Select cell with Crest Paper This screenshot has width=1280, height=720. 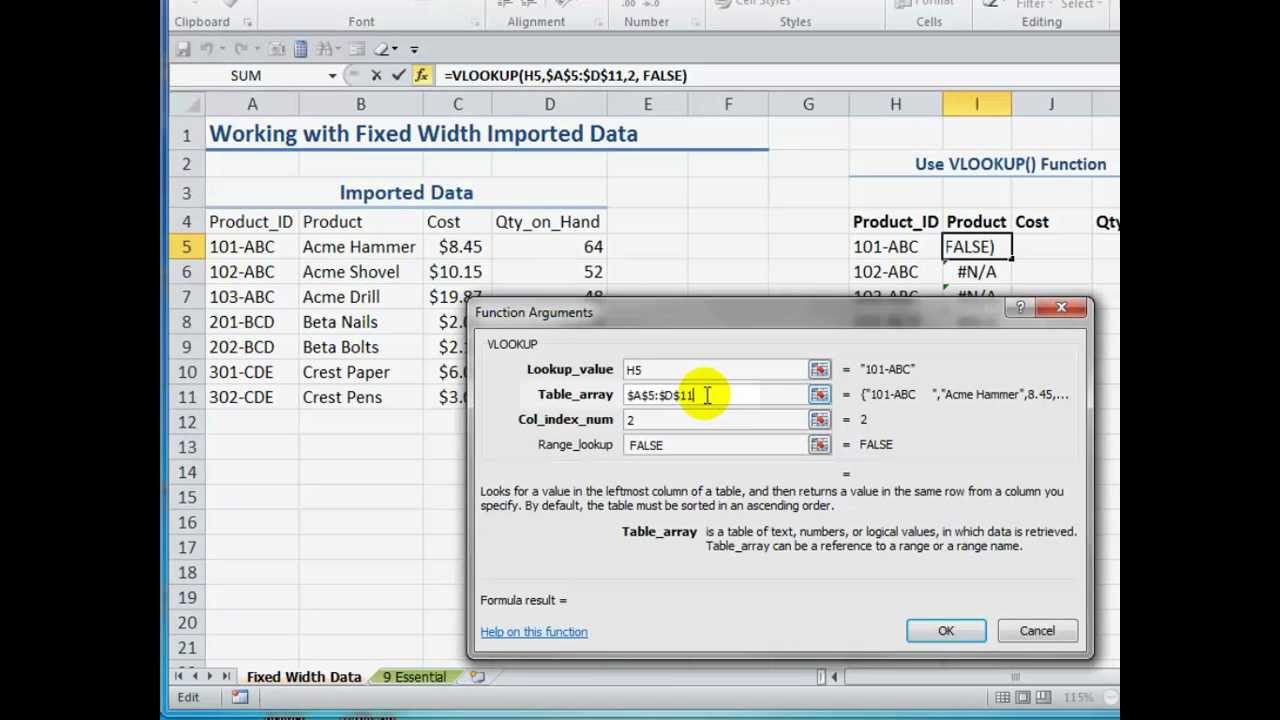[360, 372]
